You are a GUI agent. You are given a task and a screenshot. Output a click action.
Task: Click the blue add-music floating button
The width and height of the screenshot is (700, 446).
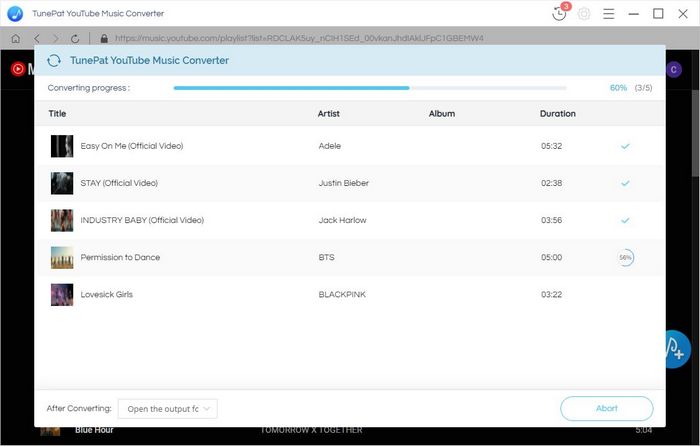click(678, 350)
